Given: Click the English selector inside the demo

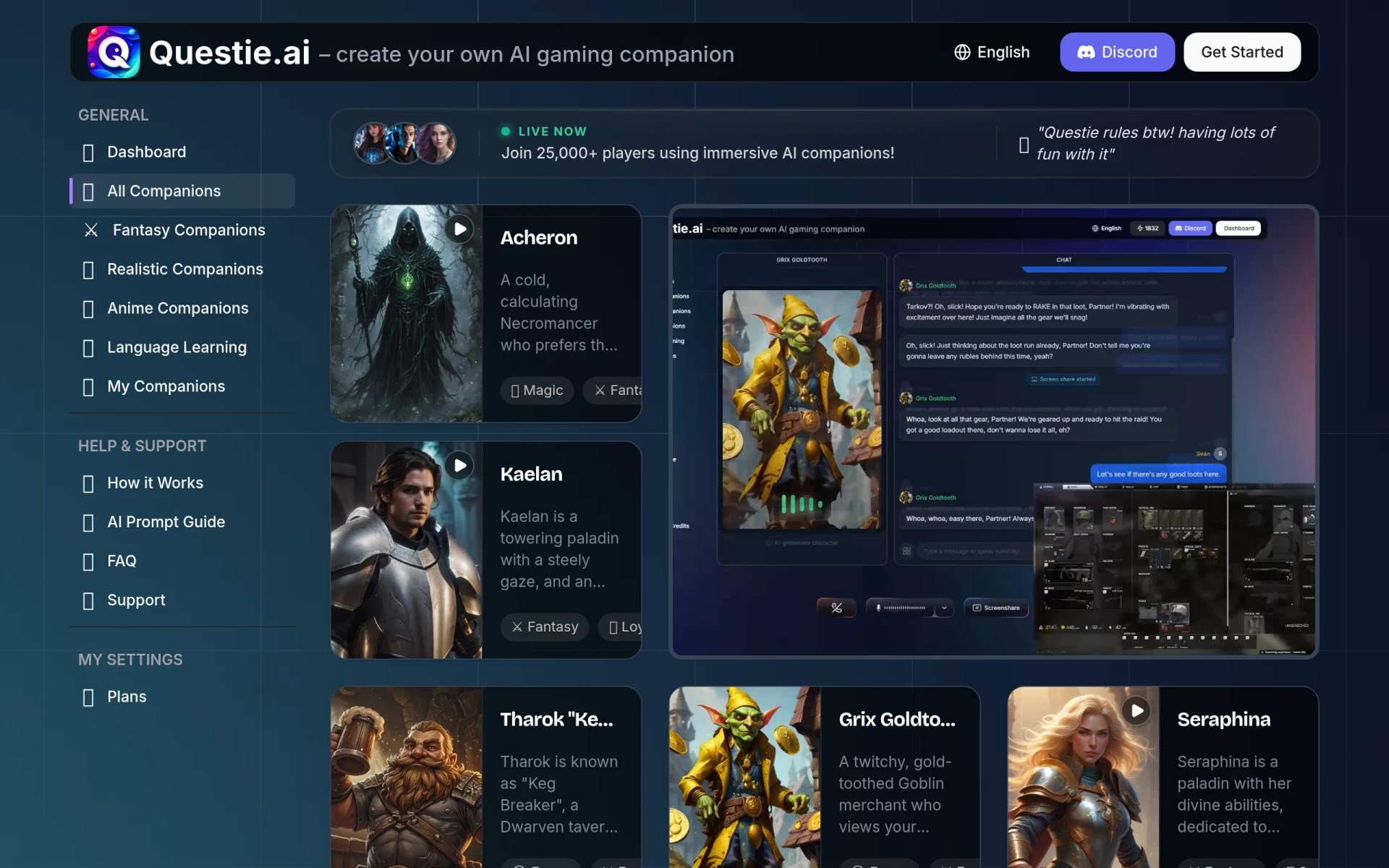Looking at the screenshot, I should (x=1107, y=229).
